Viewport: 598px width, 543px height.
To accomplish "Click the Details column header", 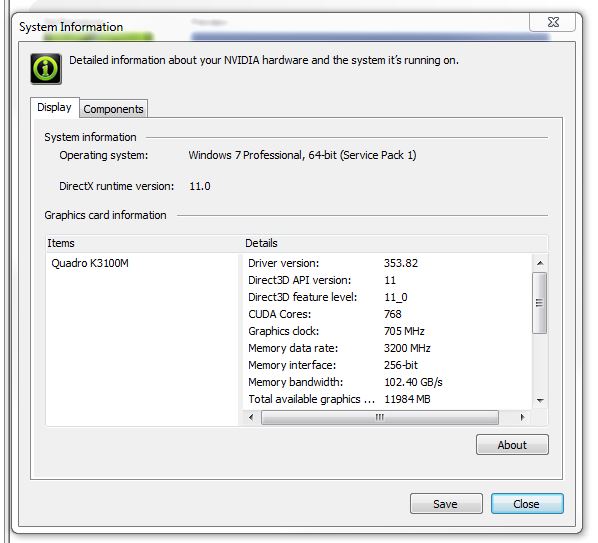I will coord(395,243).
